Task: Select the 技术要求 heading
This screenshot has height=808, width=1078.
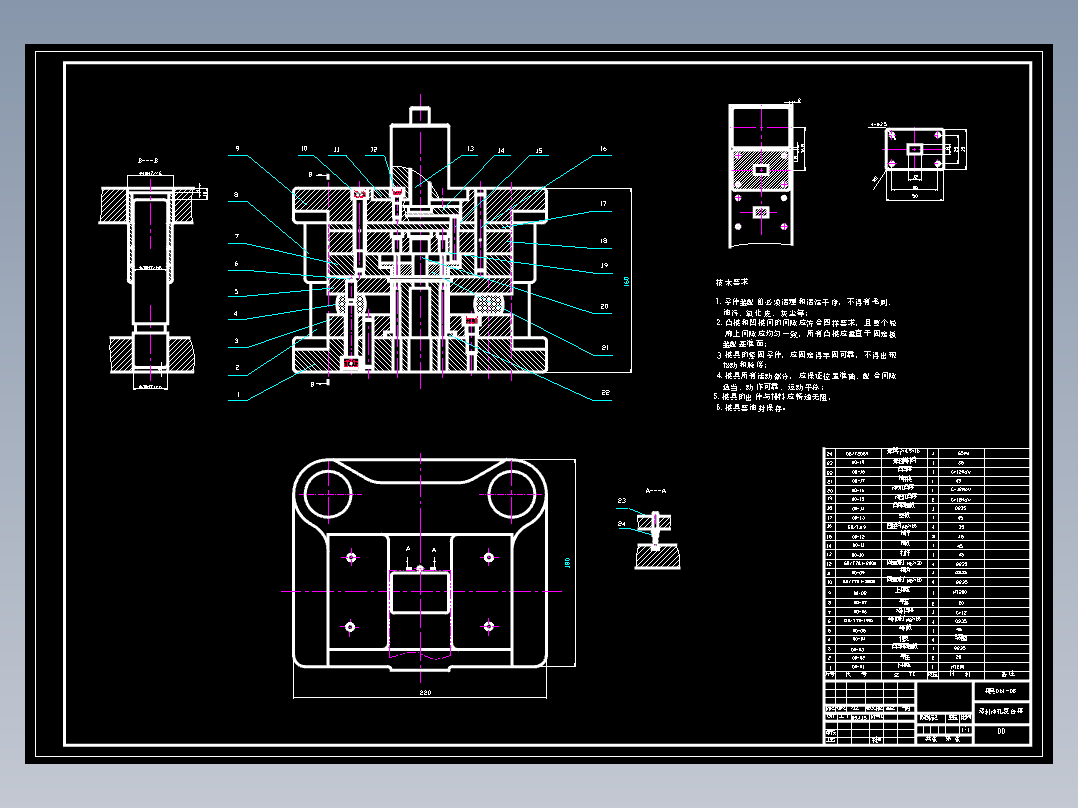Action: (x=732, y=282)
